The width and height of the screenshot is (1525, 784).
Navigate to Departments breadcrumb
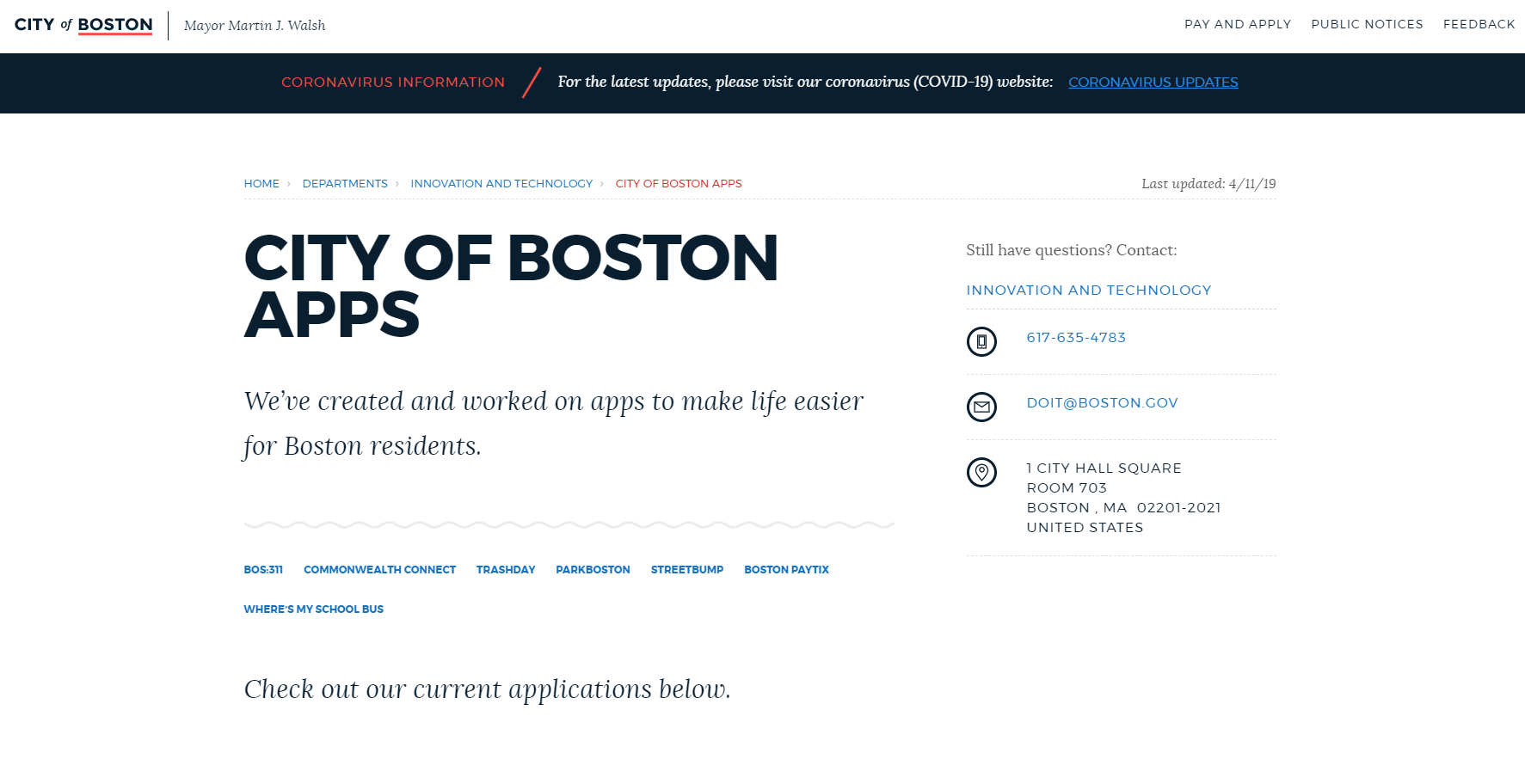pyautogui.click(x=345, y=184)
